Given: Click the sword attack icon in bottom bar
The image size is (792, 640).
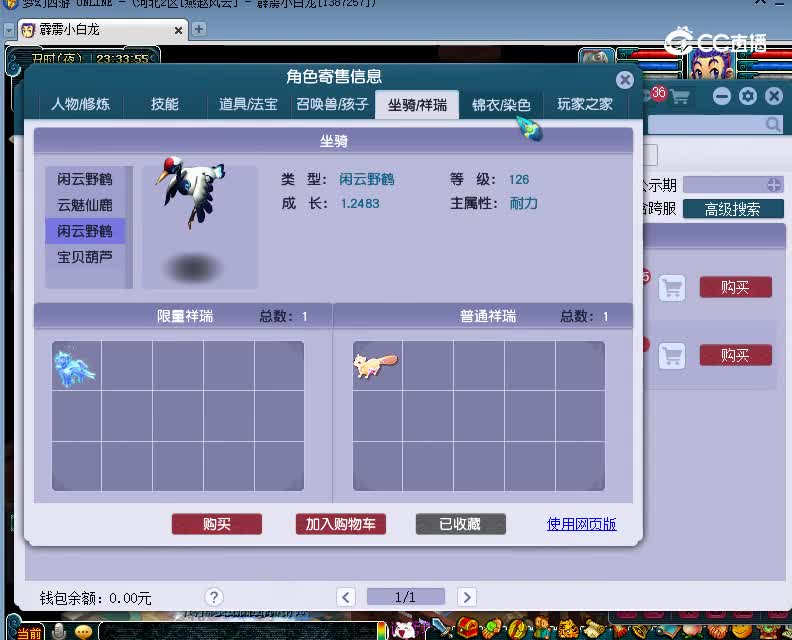Looking at the screenshot, I should pos(442,628).
